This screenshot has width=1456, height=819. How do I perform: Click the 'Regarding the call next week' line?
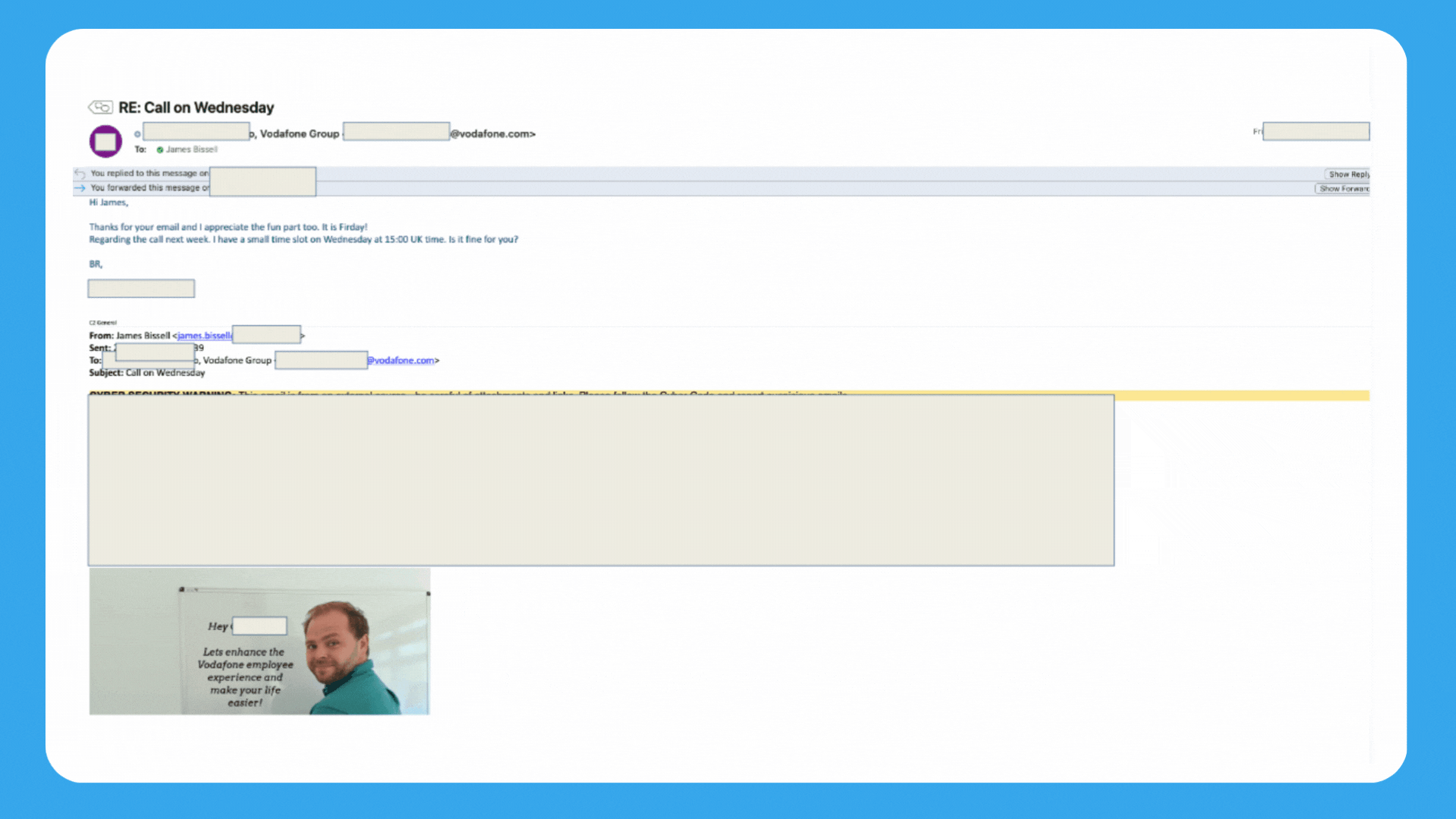[303, 239]
